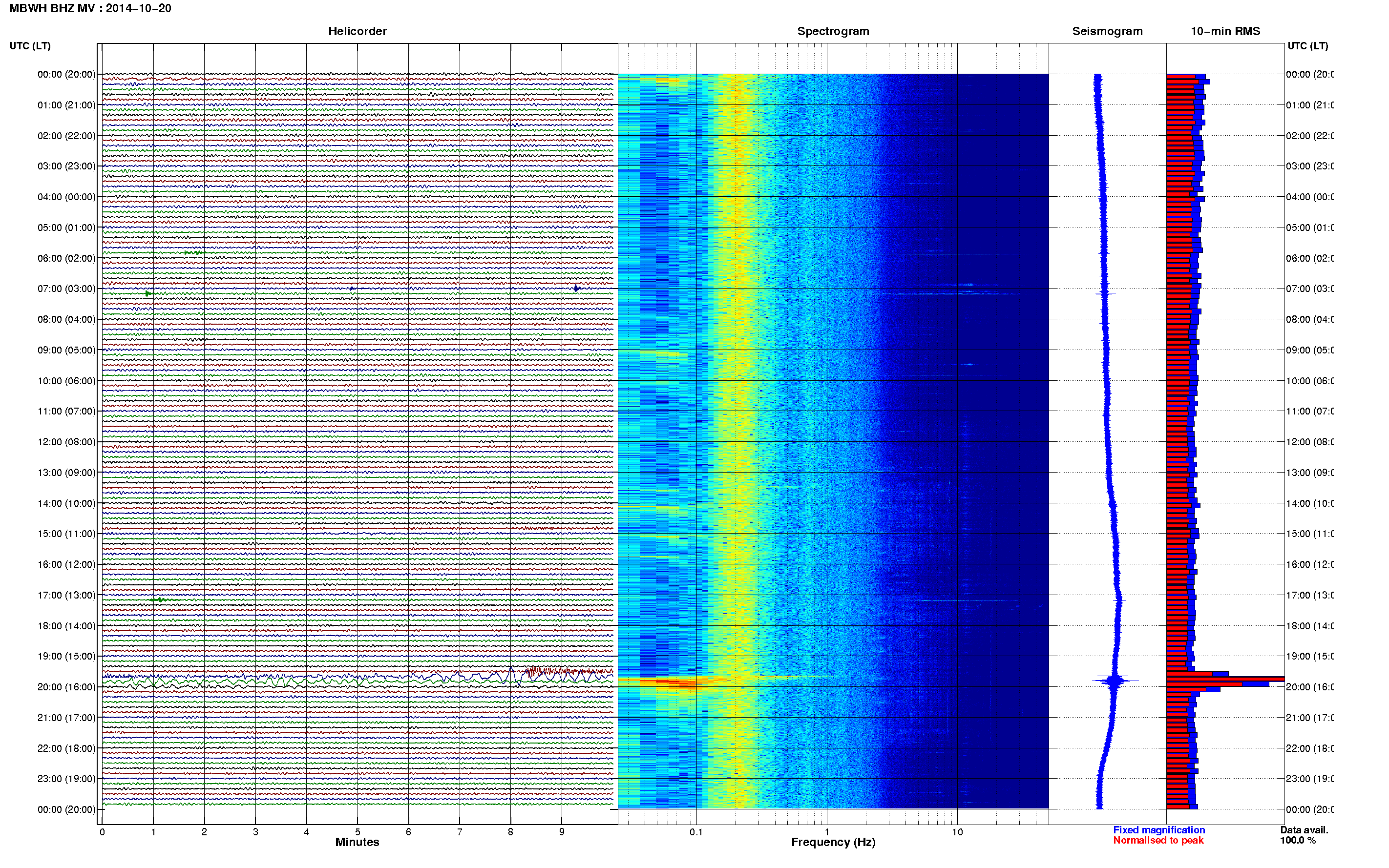The image size is (1389, 868).
Task: Select the left time label 15:00 (11:00)
Action: pos(66,534)
